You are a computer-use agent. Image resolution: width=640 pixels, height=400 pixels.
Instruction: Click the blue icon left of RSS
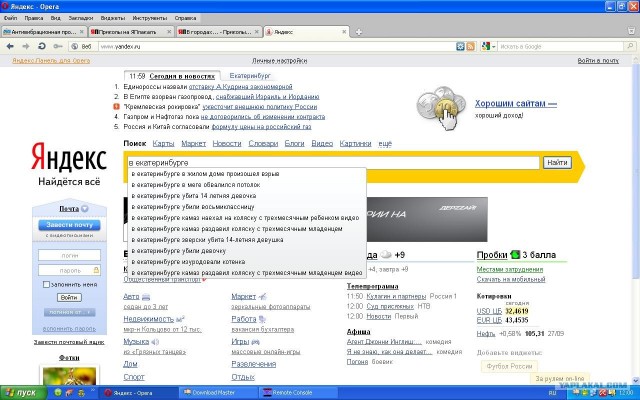coord(460,47)
